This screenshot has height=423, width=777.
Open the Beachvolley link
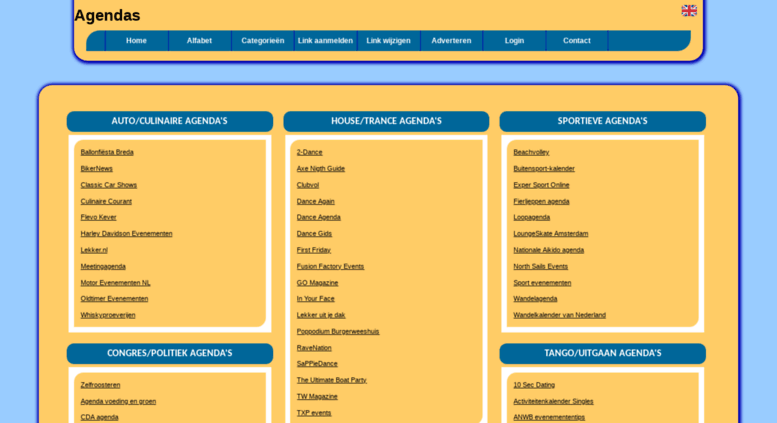pos(531,152)
